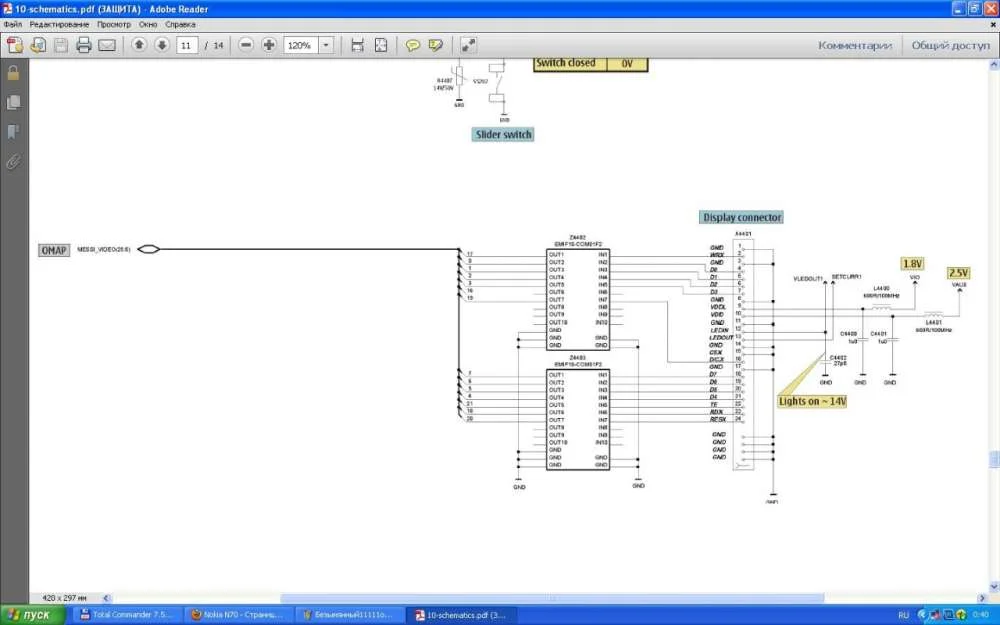
Task: Toggle fit-to-window-width scrolling mode
Action: 357,45
